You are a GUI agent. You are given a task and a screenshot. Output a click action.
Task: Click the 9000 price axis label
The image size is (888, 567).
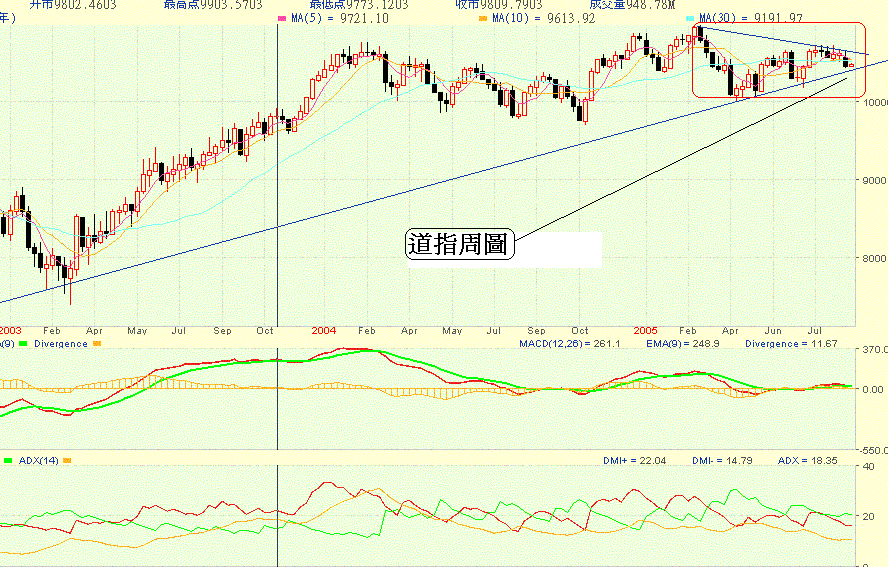coord(874,181)
